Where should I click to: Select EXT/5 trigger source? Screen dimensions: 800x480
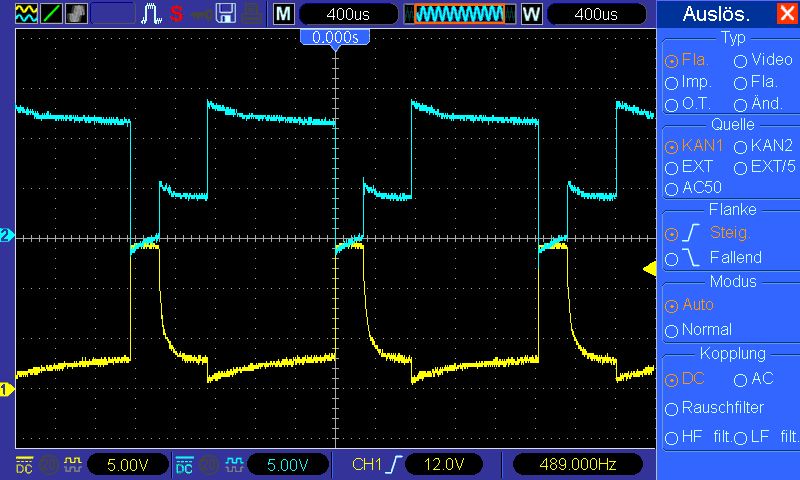click(741, 167)
